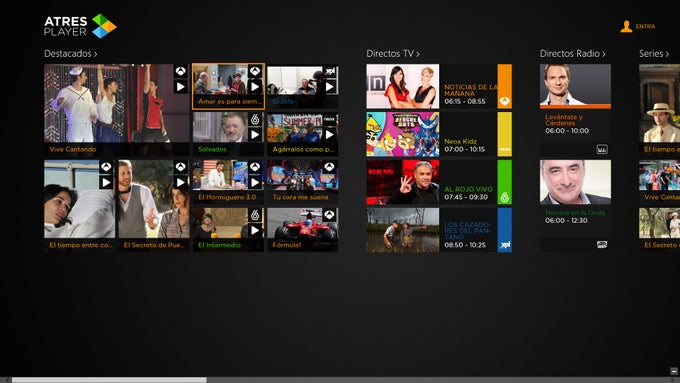Open Los Cazadores del Pantano thumbnail
Viewport: 680px width, 383px height.
pos(402,230)
